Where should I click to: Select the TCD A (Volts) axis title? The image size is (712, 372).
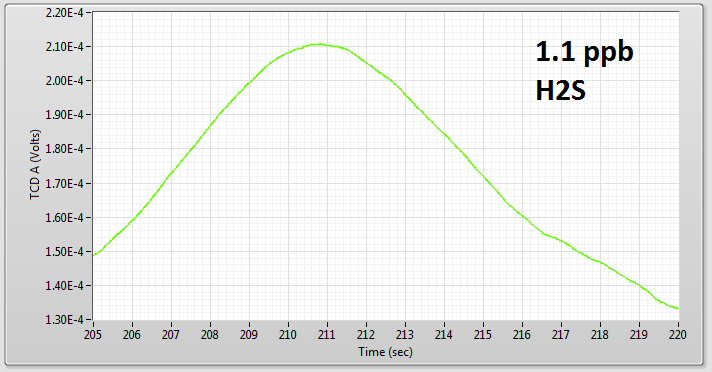point(35,164)
